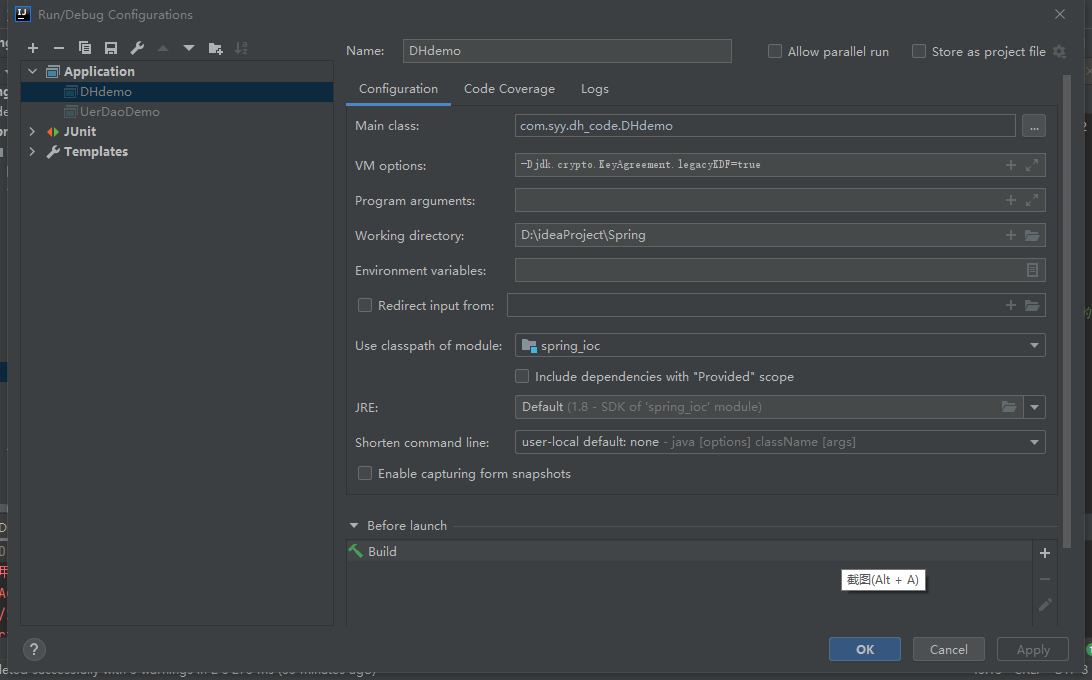1092x680 pixels.
Task: Expand VM options field editor
Action: pos(1032,165)
